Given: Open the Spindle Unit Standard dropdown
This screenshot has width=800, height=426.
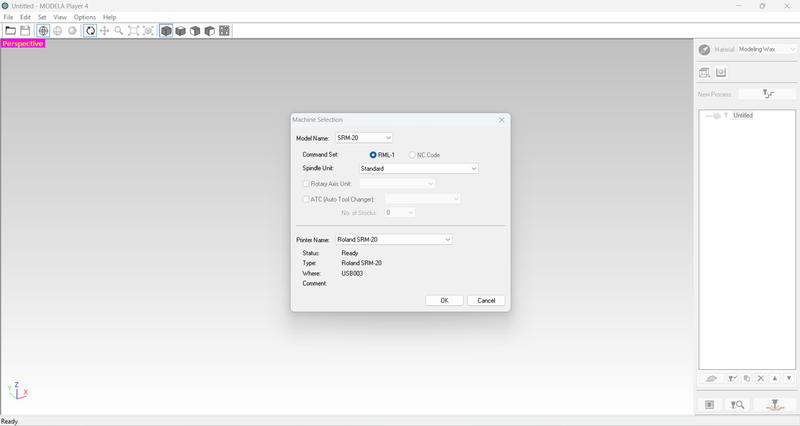Looking at the screenshot, I should (x=418, y=168).
